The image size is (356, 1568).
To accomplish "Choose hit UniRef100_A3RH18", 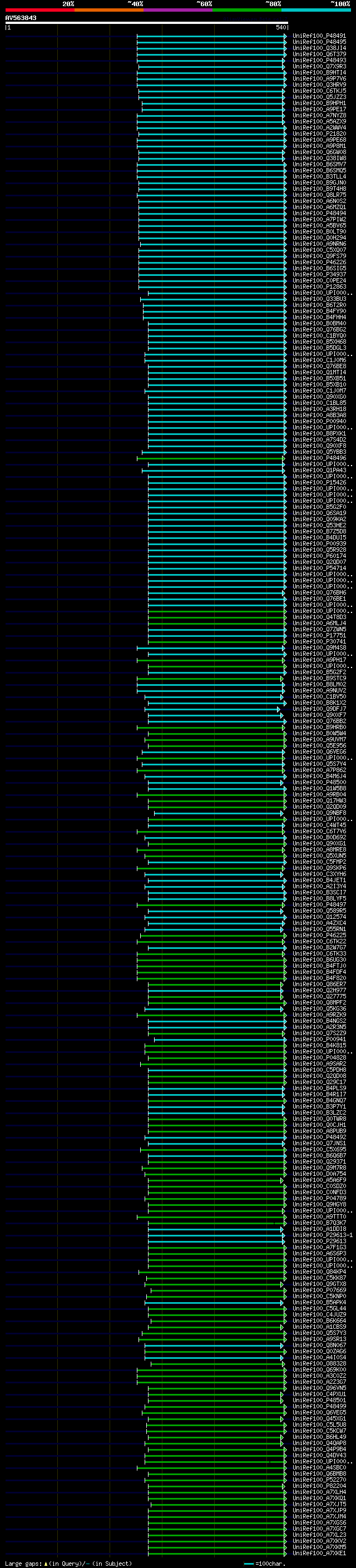I will tap(319, 409).
